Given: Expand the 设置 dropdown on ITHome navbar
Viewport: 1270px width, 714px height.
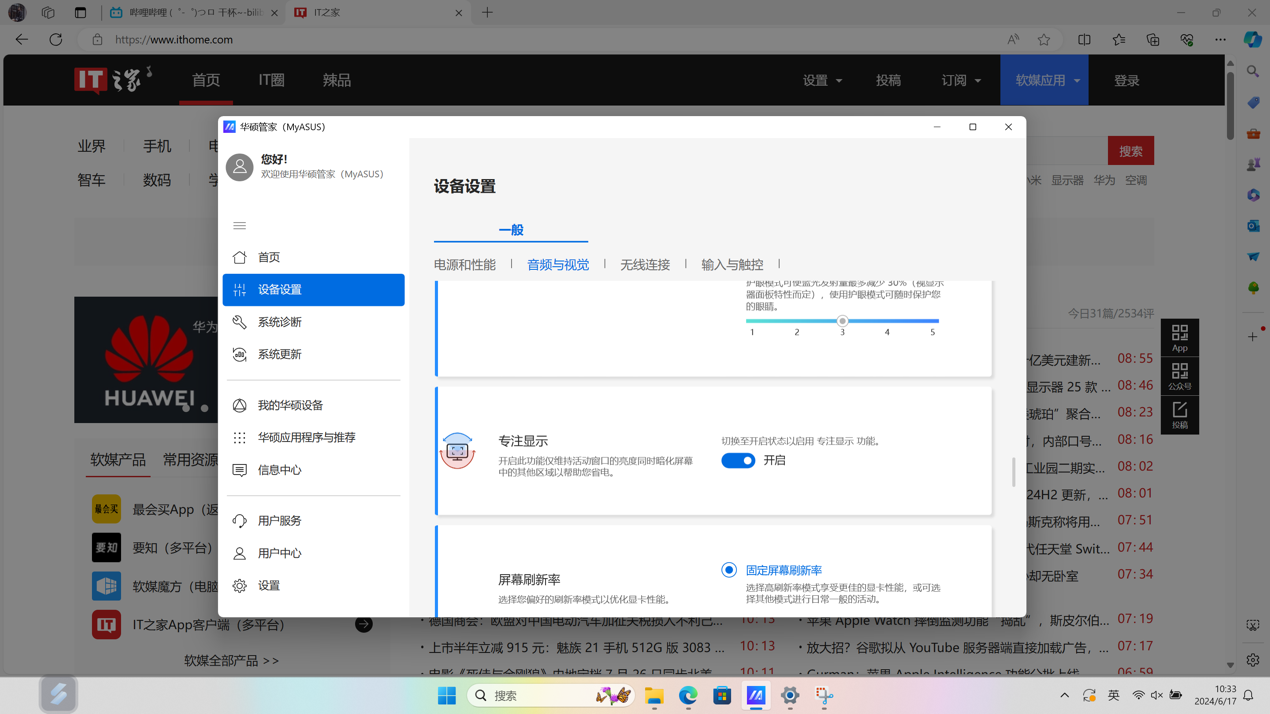Looking at the screenshot, I should tap(822, 80).
